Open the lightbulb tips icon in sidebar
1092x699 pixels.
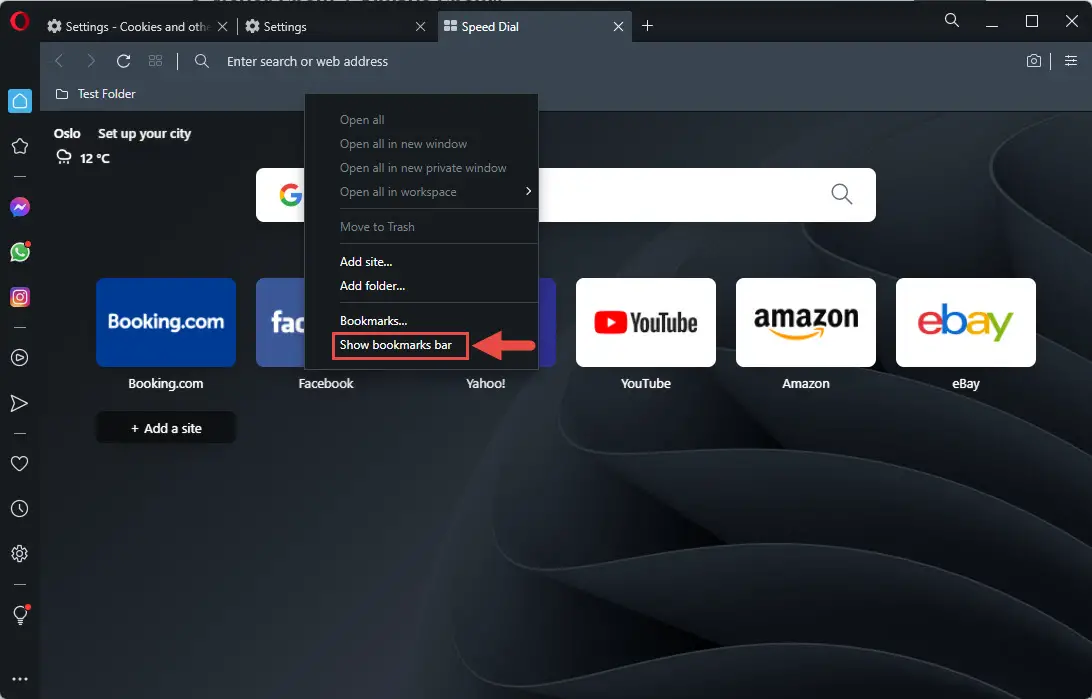pyautogui.click(x=20, y=615)
